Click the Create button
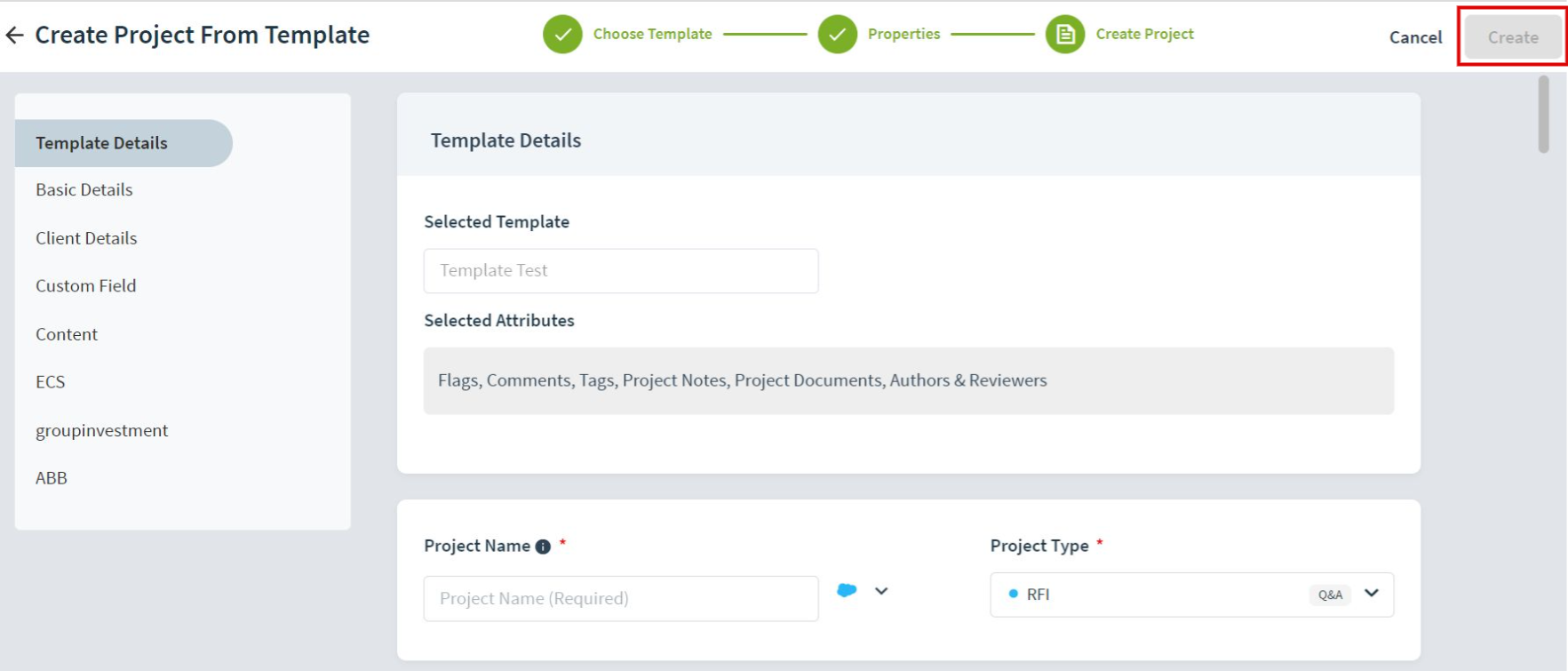1568x671 pixels. [1513, 37]
